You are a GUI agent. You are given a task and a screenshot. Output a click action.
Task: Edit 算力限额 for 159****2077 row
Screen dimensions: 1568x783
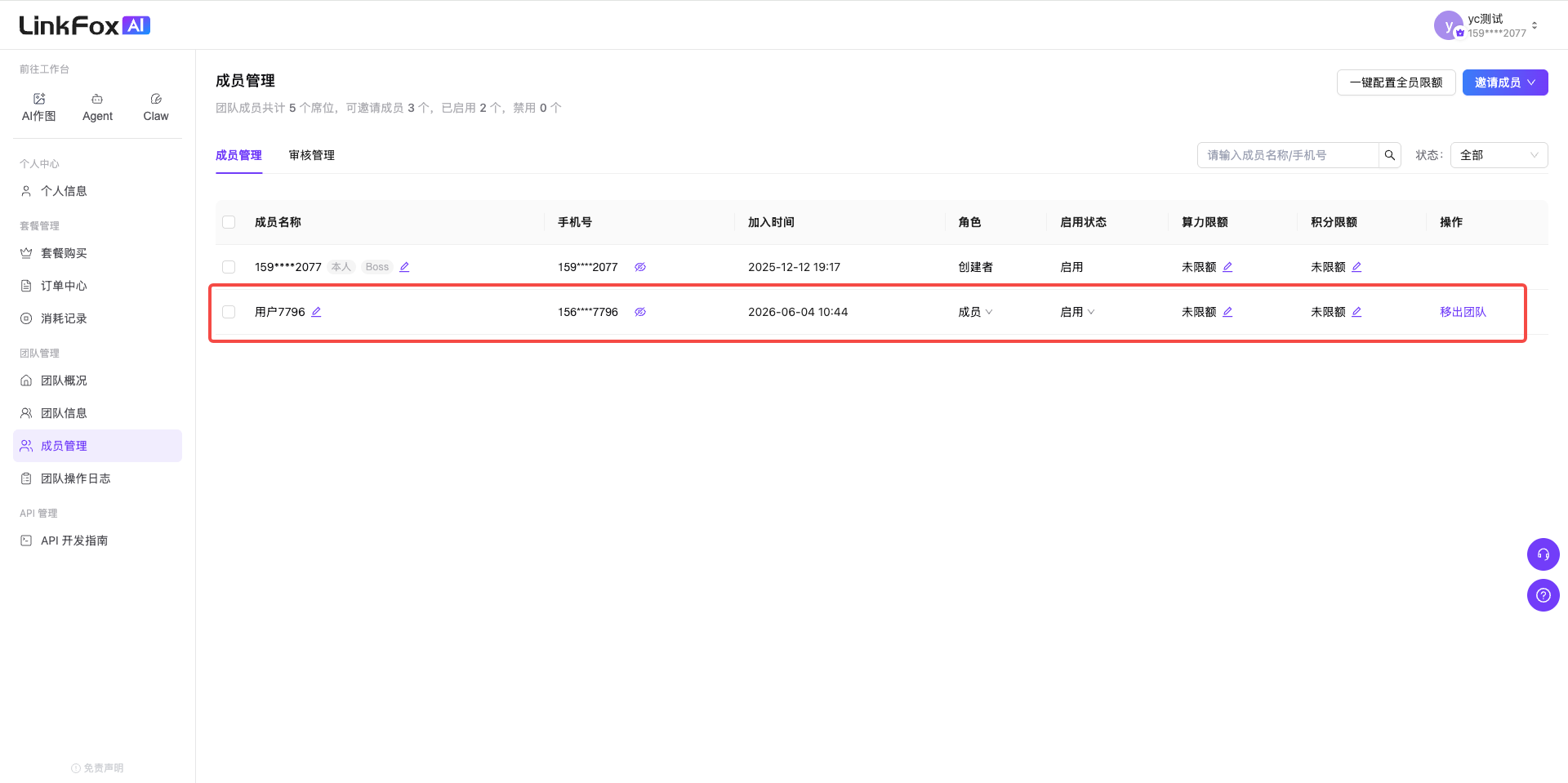coord(1227,267)
